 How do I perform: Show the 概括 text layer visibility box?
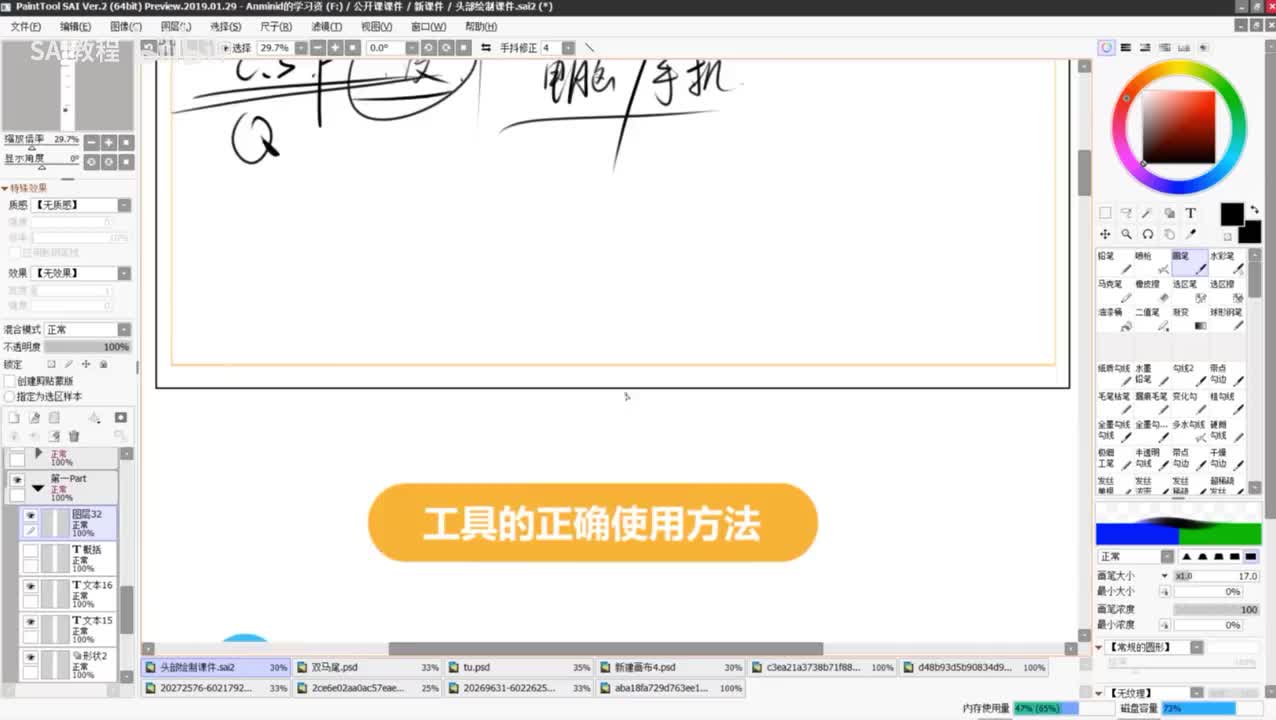click(30, 551)
